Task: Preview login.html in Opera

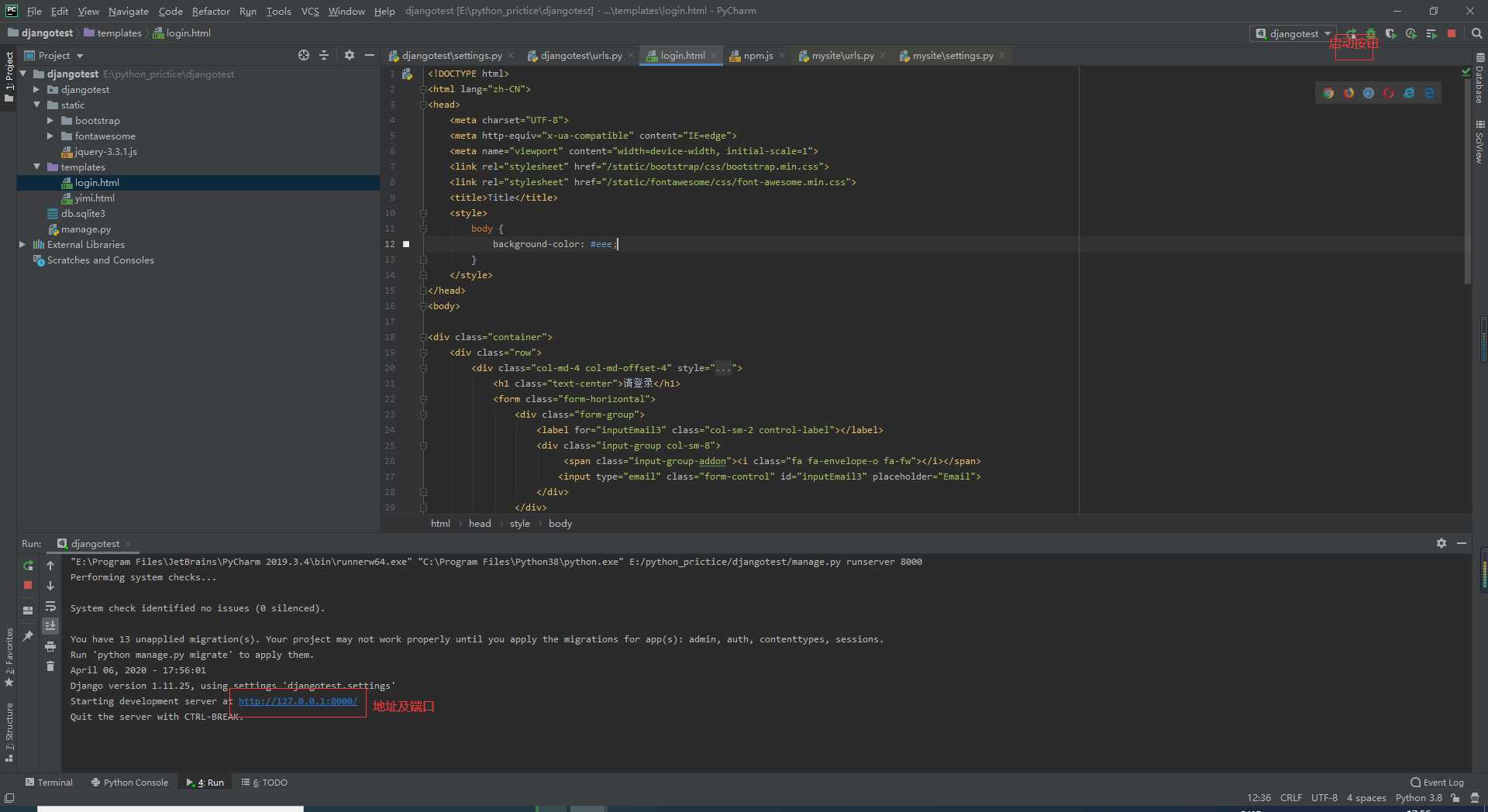Action: (x=1389, y=93)
